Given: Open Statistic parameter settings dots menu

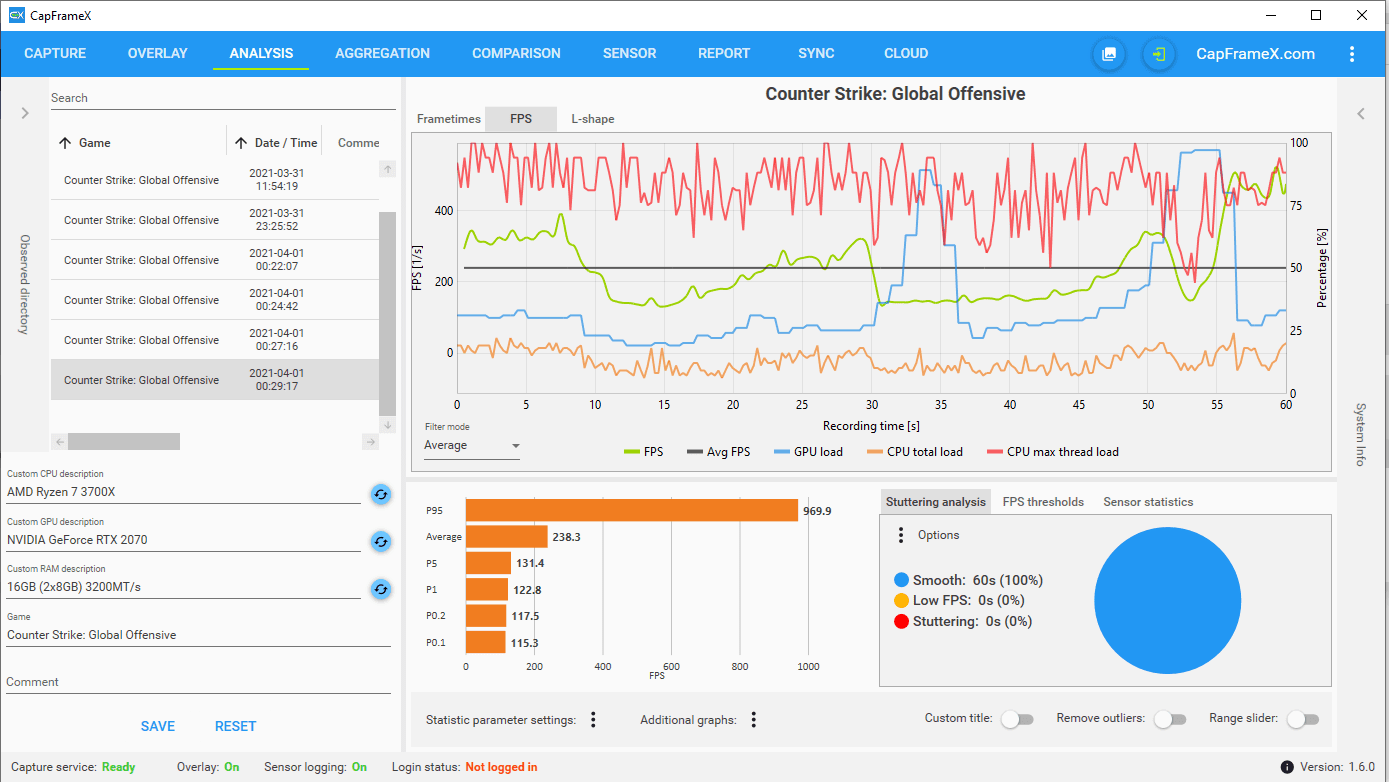Looking at the screenshot, I should click(x=593, y=720).
